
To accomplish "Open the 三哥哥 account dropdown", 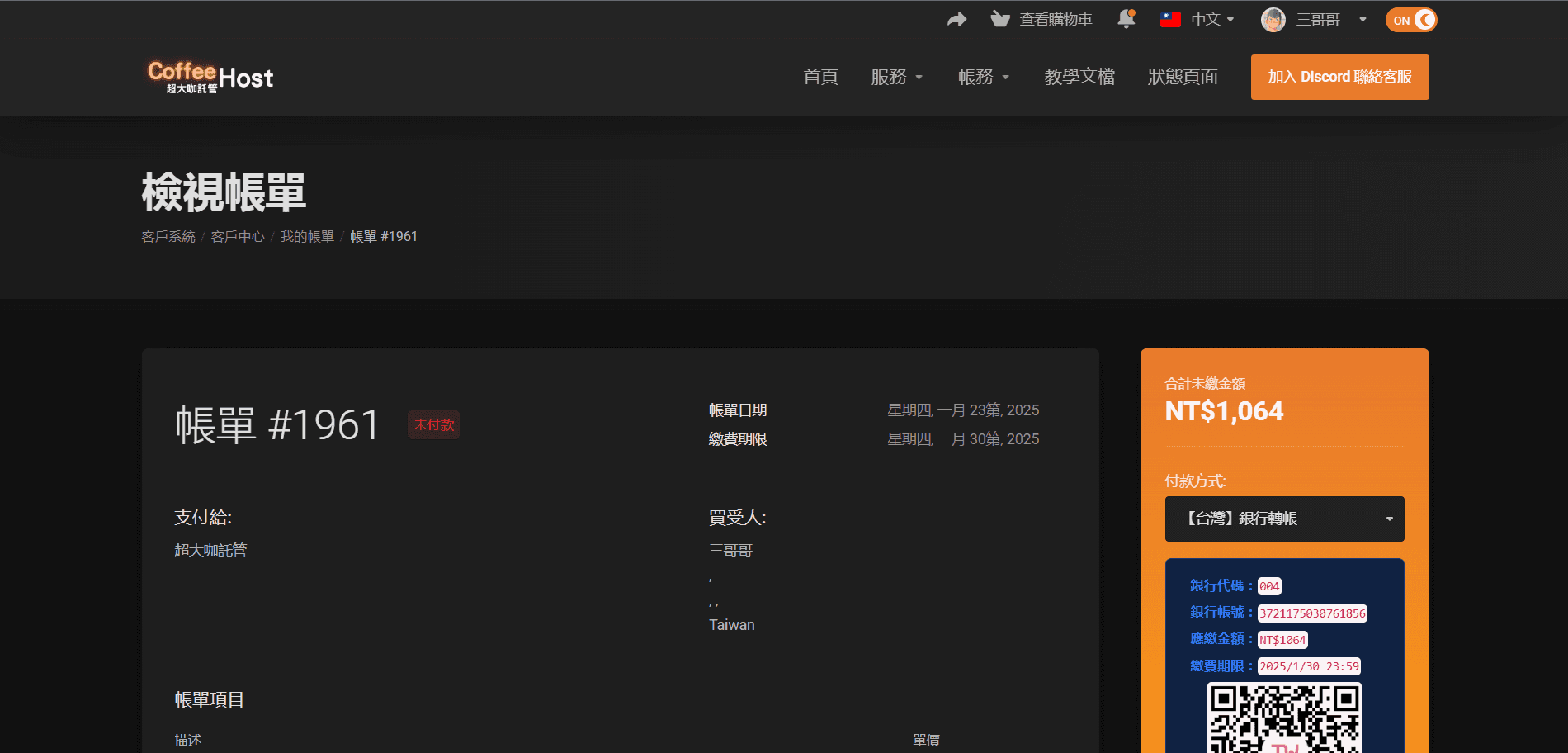I will (1330, 20).
